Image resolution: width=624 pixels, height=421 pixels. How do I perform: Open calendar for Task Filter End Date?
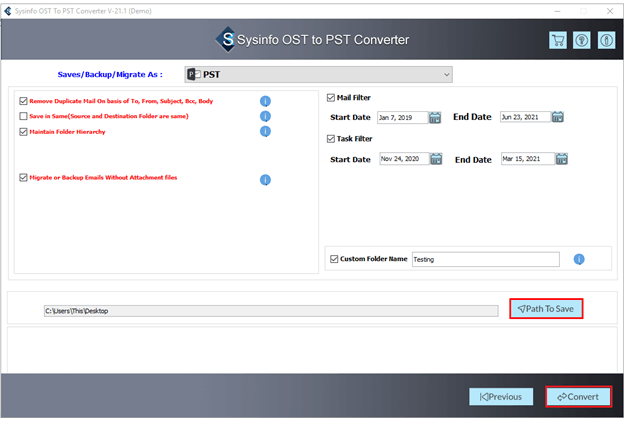562,159
